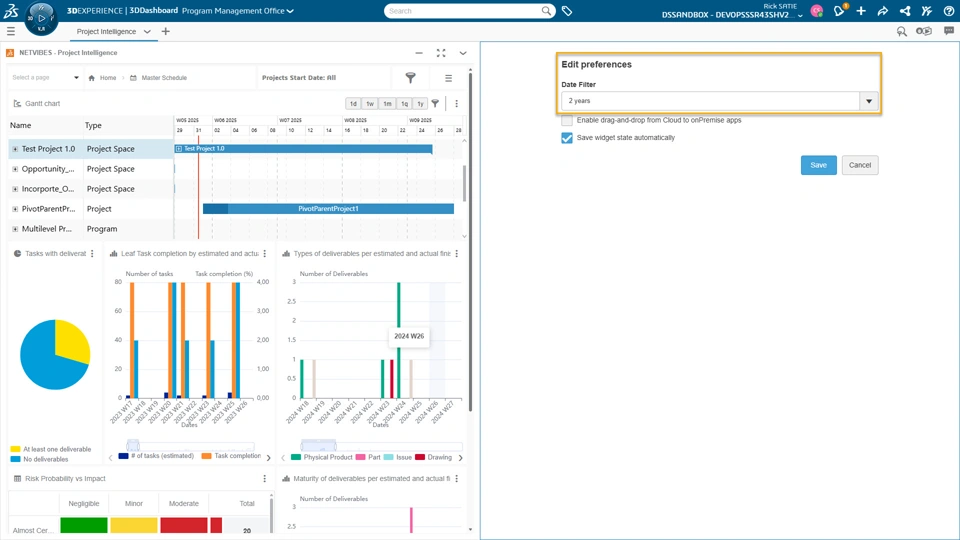The width and height of the screenshot is (960, 540).
Task: Expand Incorporte_O... row
Action: (x=15, y=189)
